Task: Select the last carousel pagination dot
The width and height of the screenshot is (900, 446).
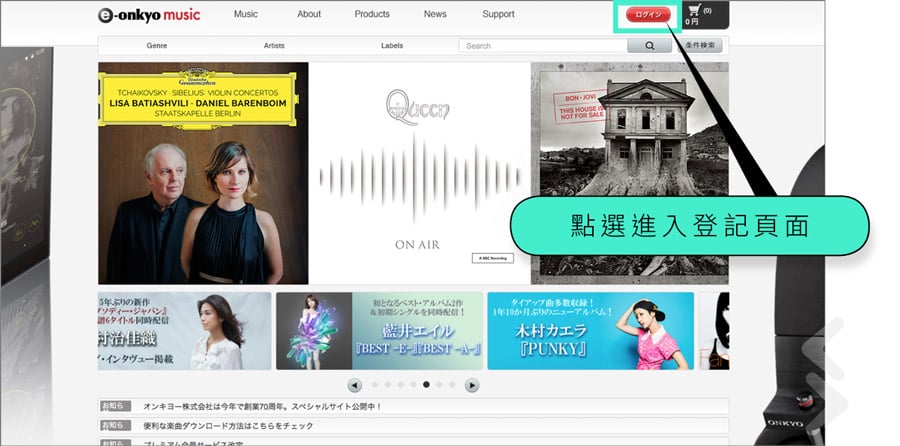Action: click(x=452, y=385)
